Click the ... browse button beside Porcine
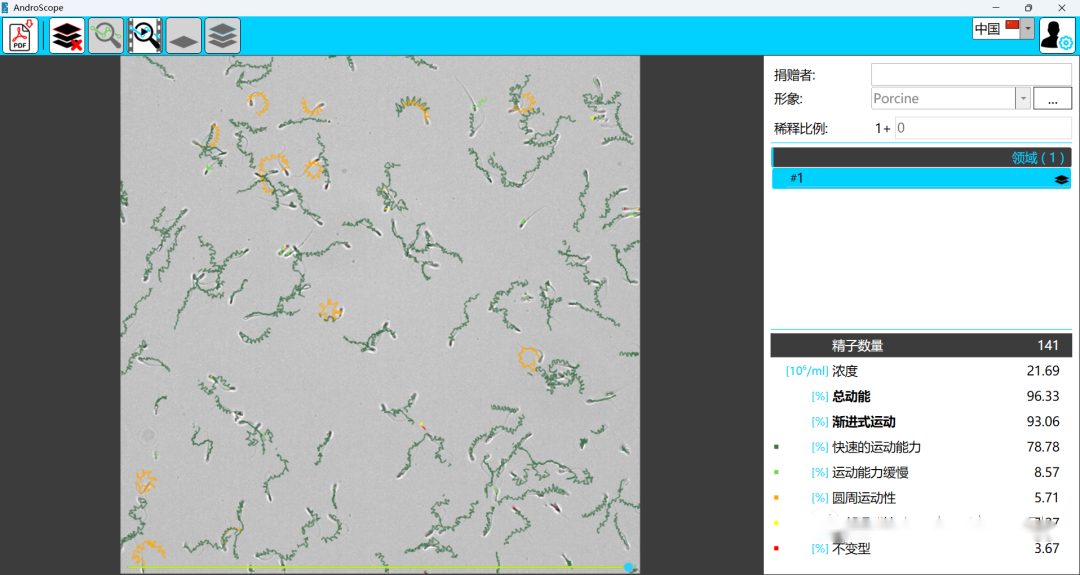This screenshot has width=1080, height=575. (x=1052, y=98)
